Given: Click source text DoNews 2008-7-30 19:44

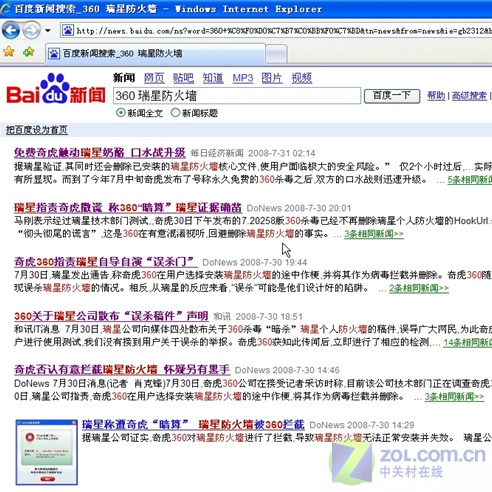Looking at the screenshot, I should click(x=255, y=262).
